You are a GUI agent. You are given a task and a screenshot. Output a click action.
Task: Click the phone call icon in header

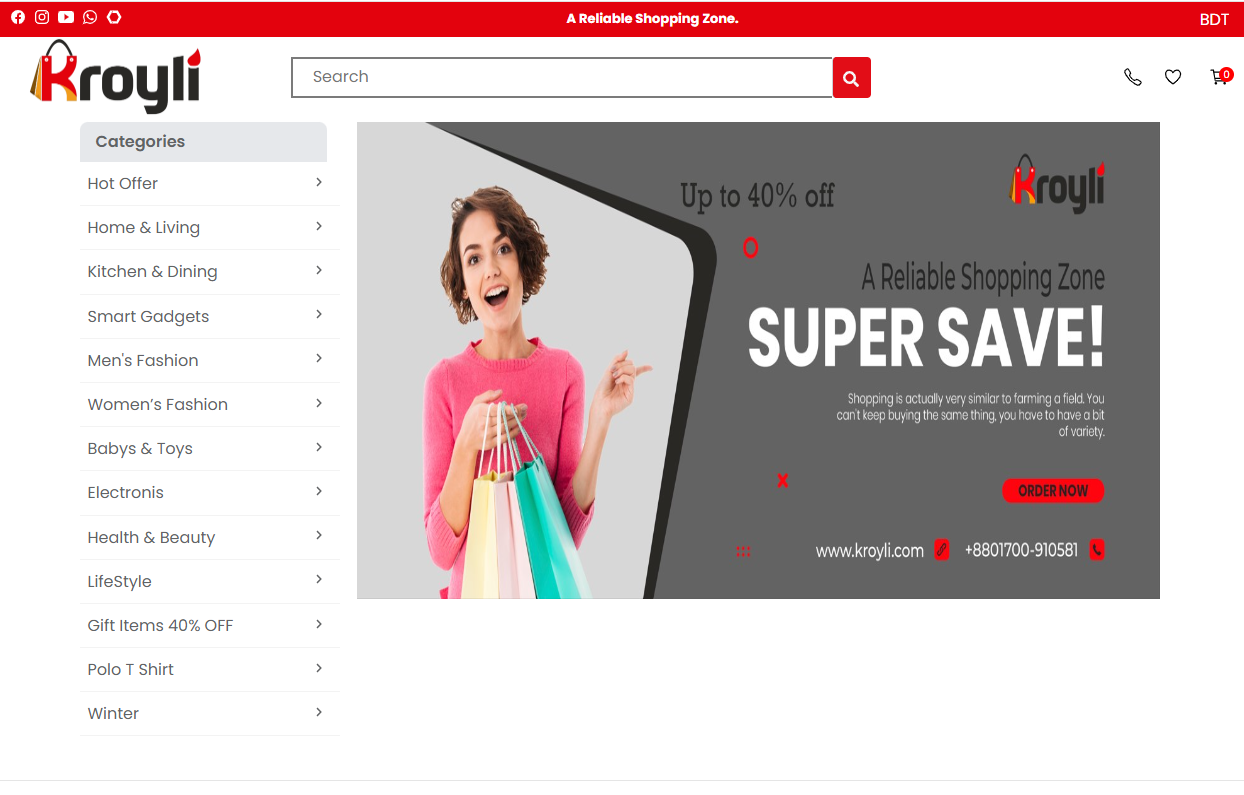pyautogui.click(x=1132, y=77)
